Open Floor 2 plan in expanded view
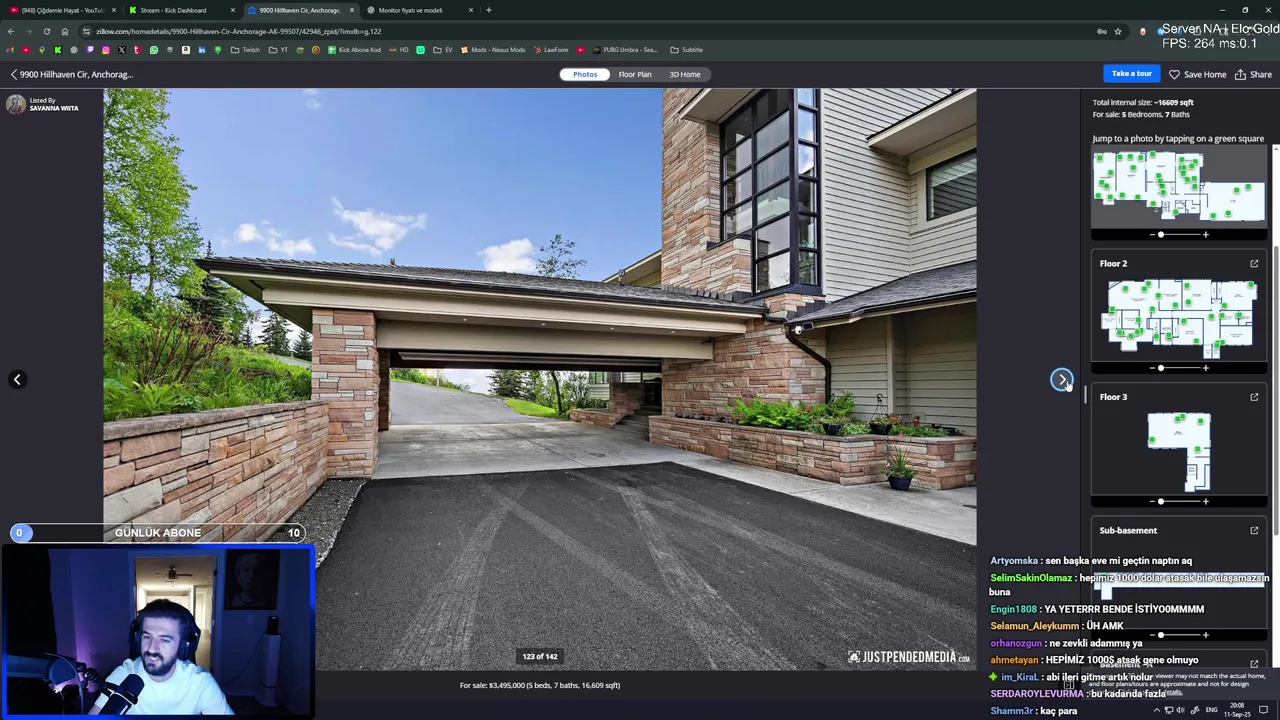Screen dimensions: 1280x720 tap(1254, 264)
